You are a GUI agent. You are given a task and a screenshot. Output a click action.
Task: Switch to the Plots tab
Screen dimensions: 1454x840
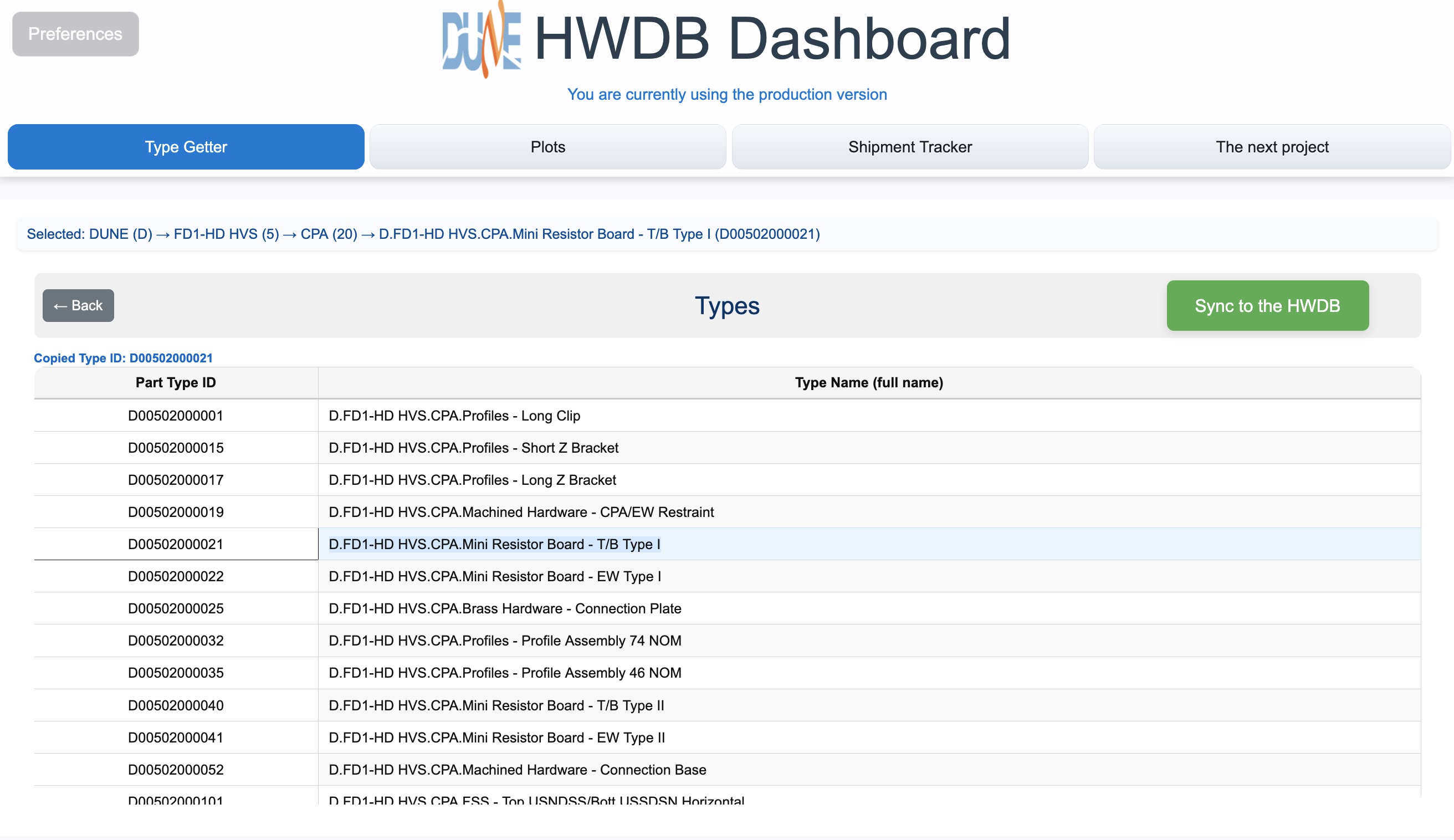[x=547, y=147]
